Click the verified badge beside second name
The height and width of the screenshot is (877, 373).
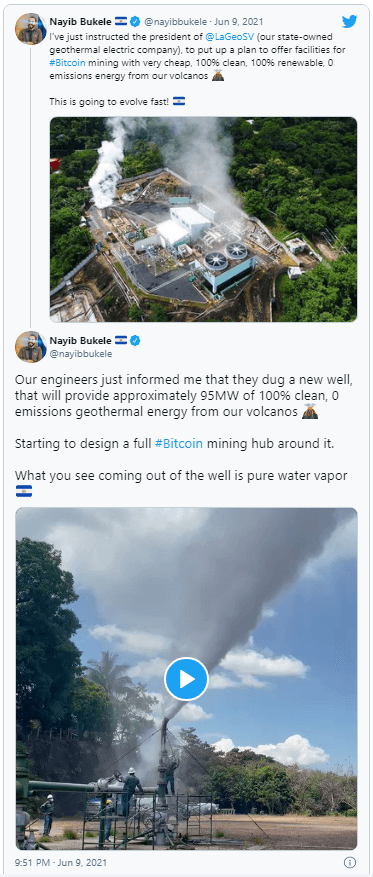coord(135,341)
